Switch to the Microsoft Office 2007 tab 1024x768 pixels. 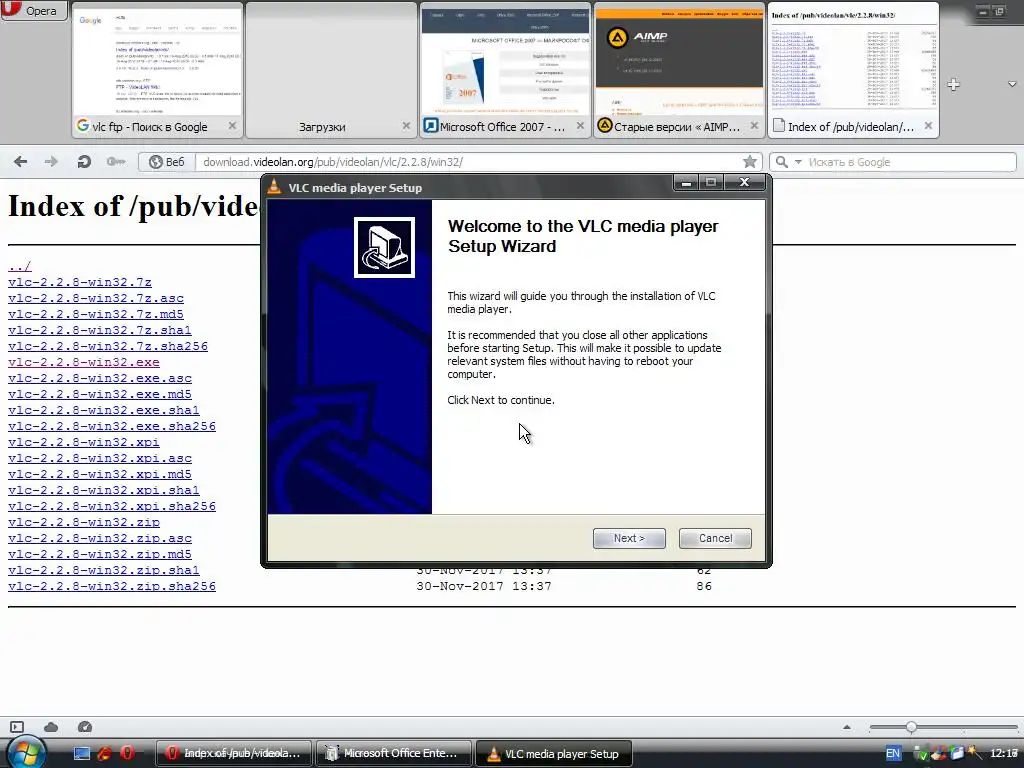pos(505,70)
